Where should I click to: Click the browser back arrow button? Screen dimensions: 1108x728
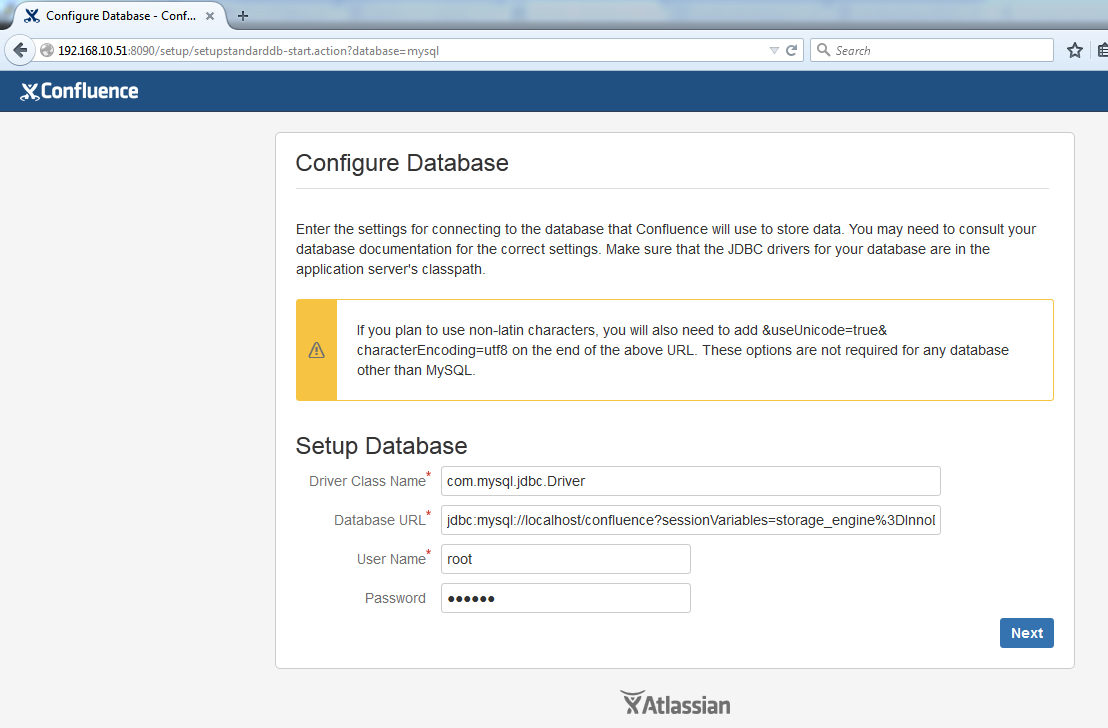click(20, 50)
